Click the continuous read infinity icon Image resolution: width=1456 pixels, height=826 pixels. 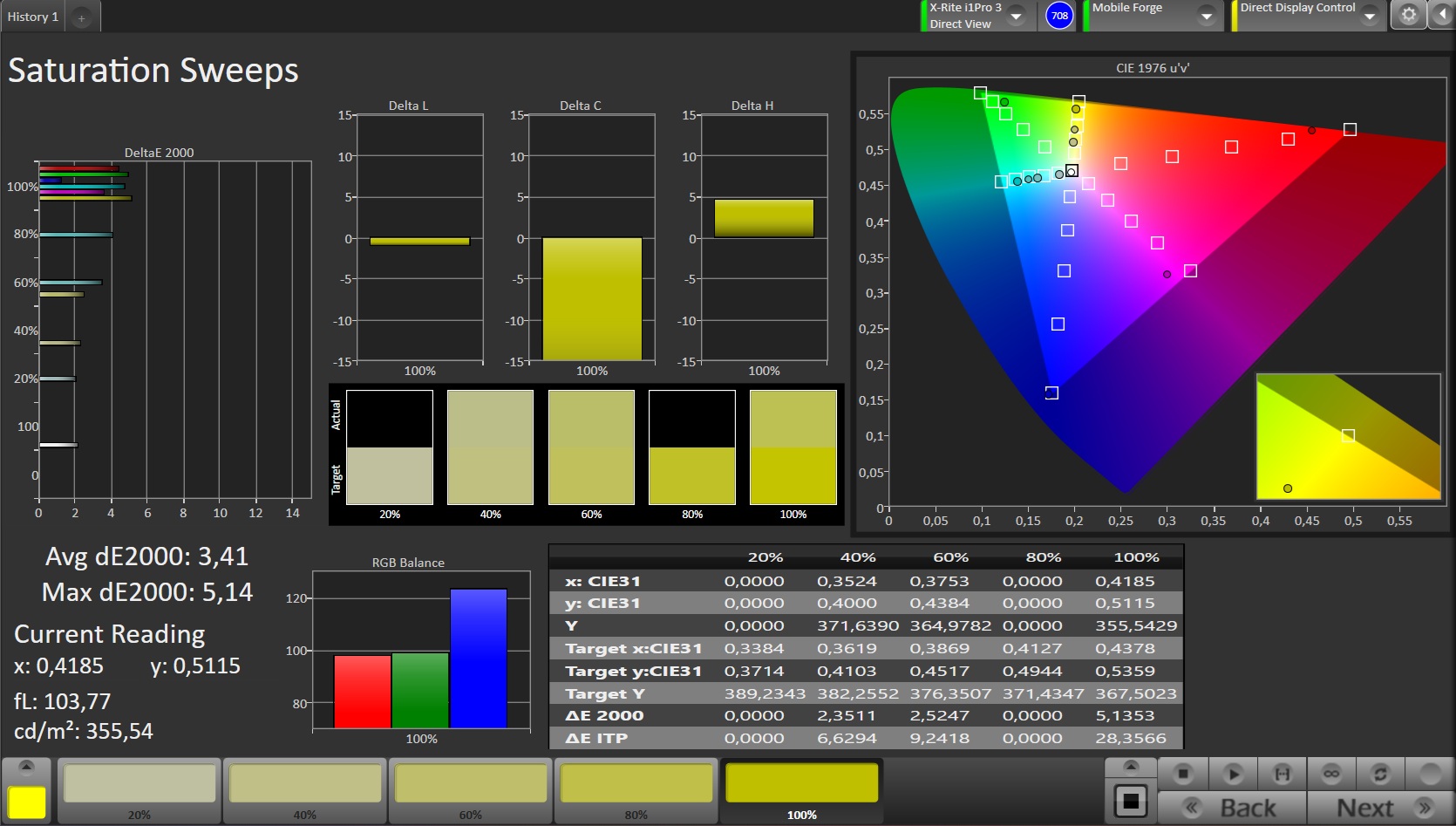pyautogui.click(x=1331, y=774)
